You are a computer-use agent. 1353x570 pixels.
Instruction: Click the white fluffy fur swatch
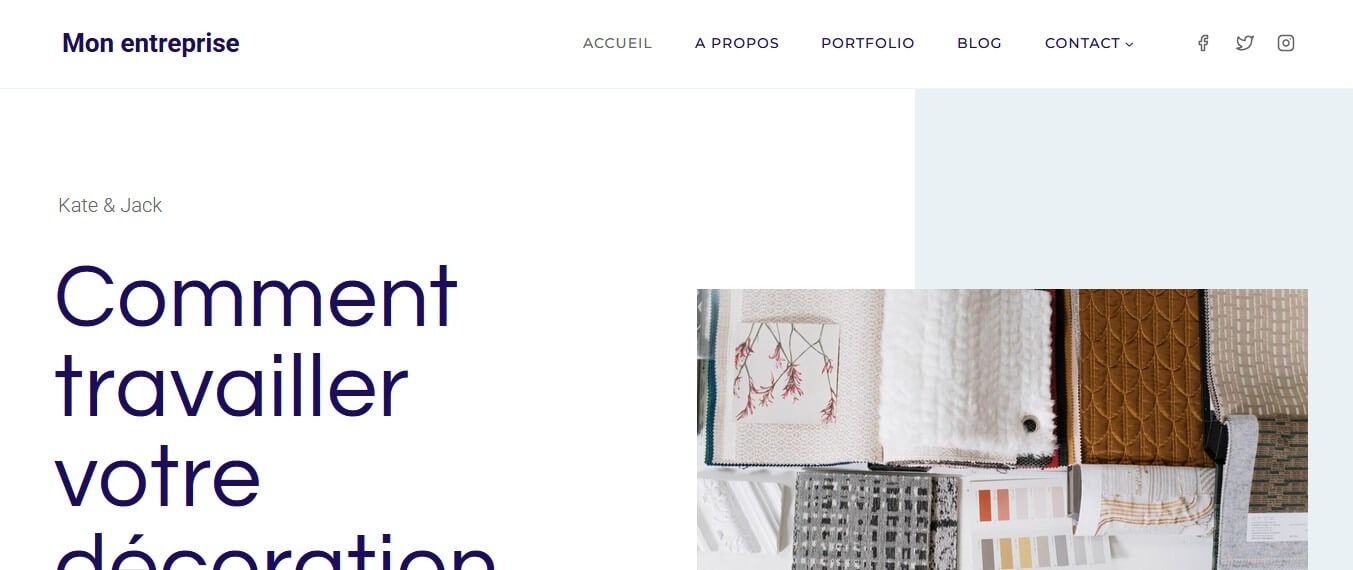coord(966,376)
